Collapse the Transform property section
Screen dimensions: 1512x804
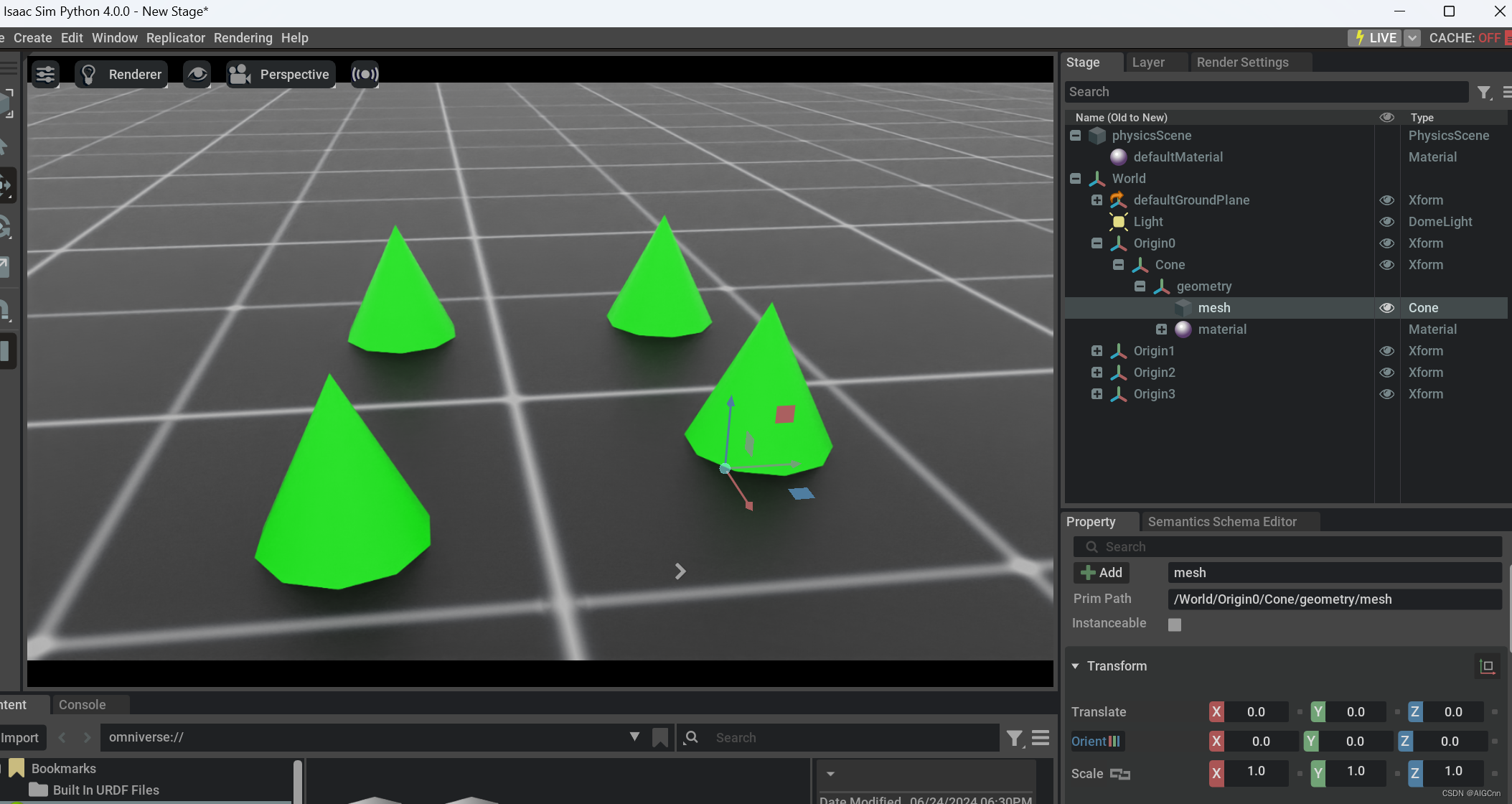point(1075,666)
